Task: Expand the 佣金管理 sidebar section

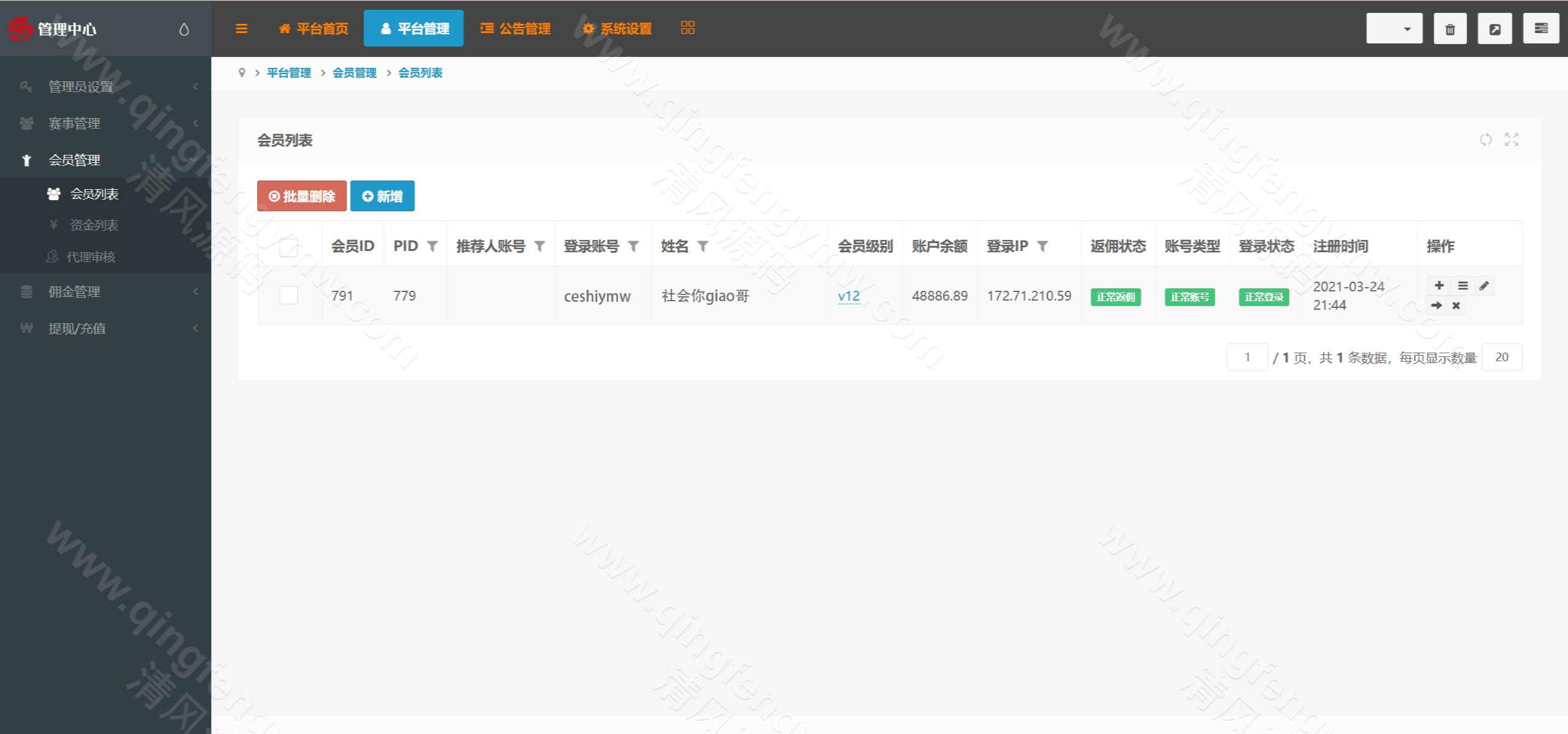Action: [73, 291]
